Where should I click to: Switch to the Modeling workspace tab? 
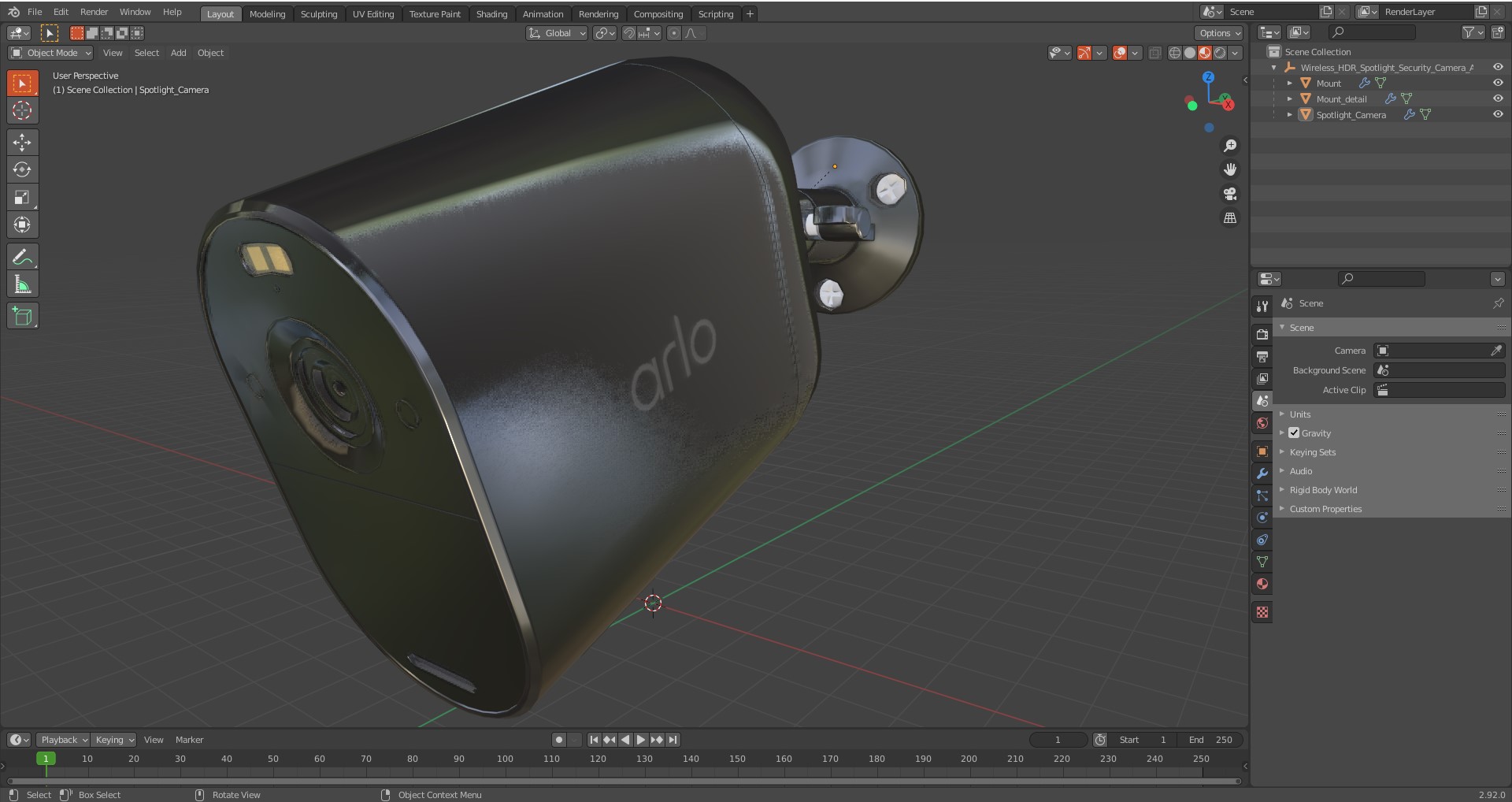[267, 14]
